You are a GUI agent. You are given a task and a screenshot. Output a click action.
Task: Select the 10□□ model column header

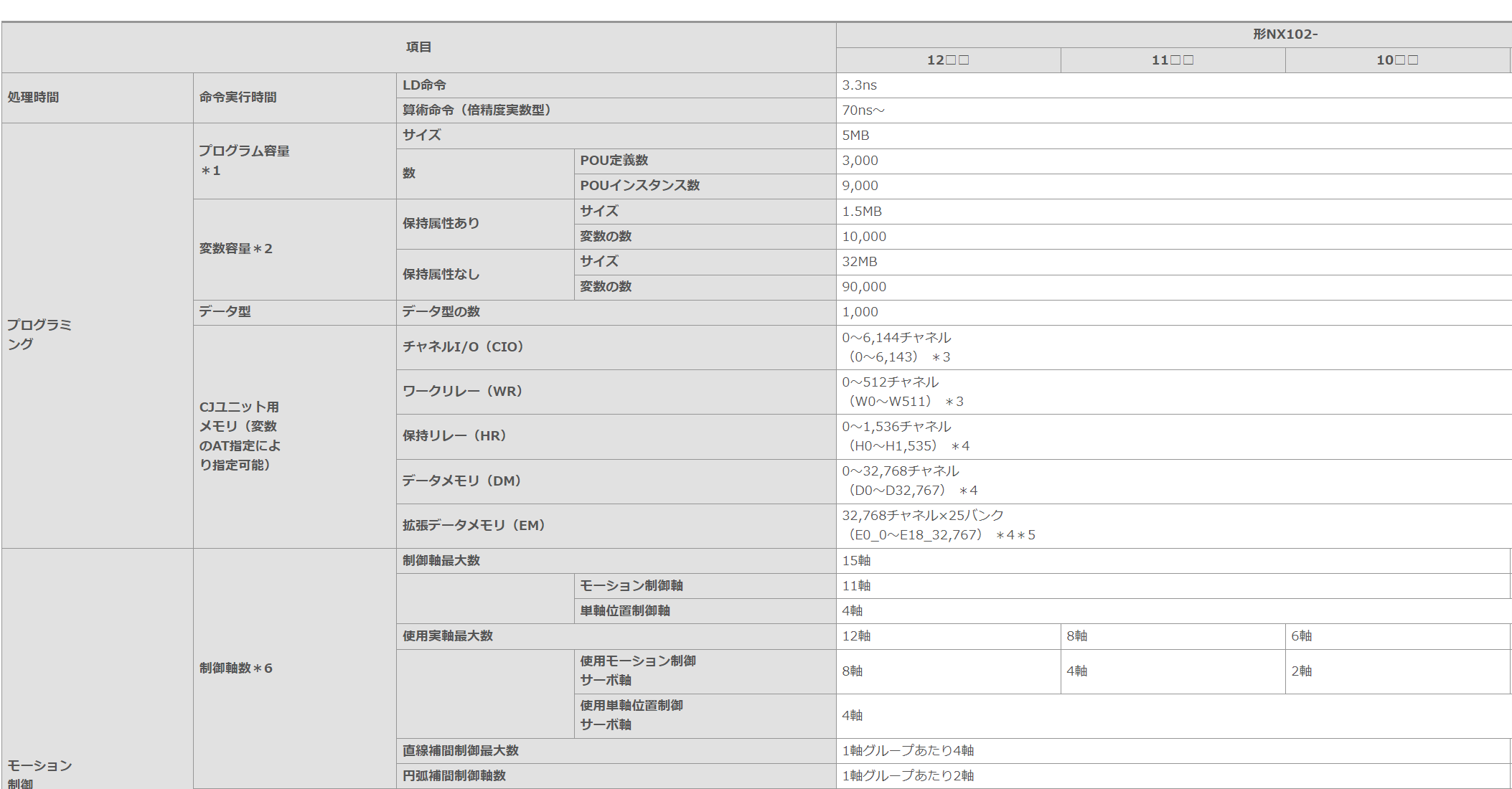pyautogui.click(x=1396, y=60)
